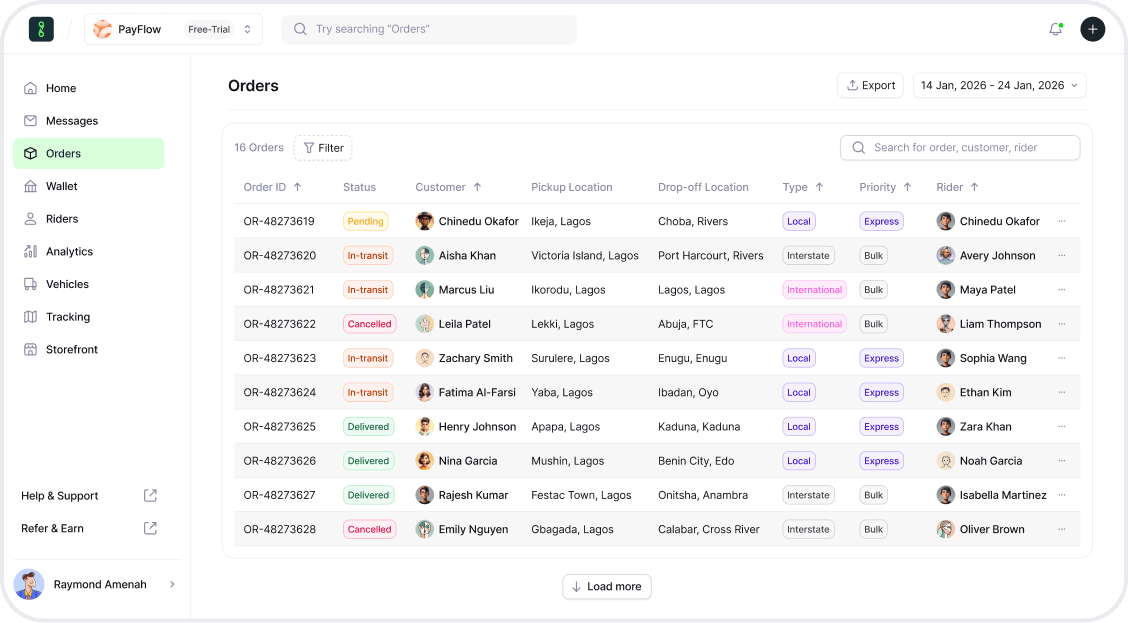This screenshot has height=623, width=1128.
Task: Toggle sort on the Rider column
Action: coord(974,187)
